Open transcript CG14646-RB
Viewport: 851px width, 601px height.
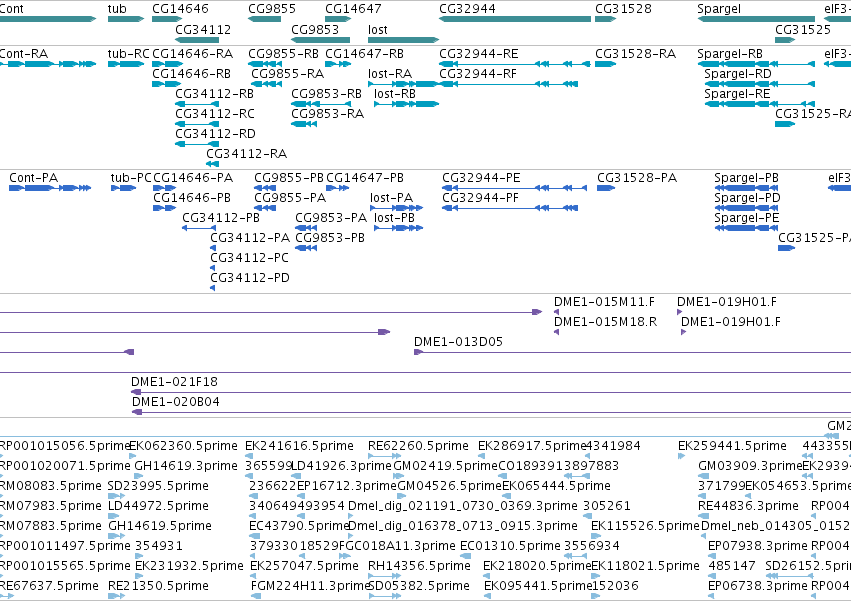(167, 84)
